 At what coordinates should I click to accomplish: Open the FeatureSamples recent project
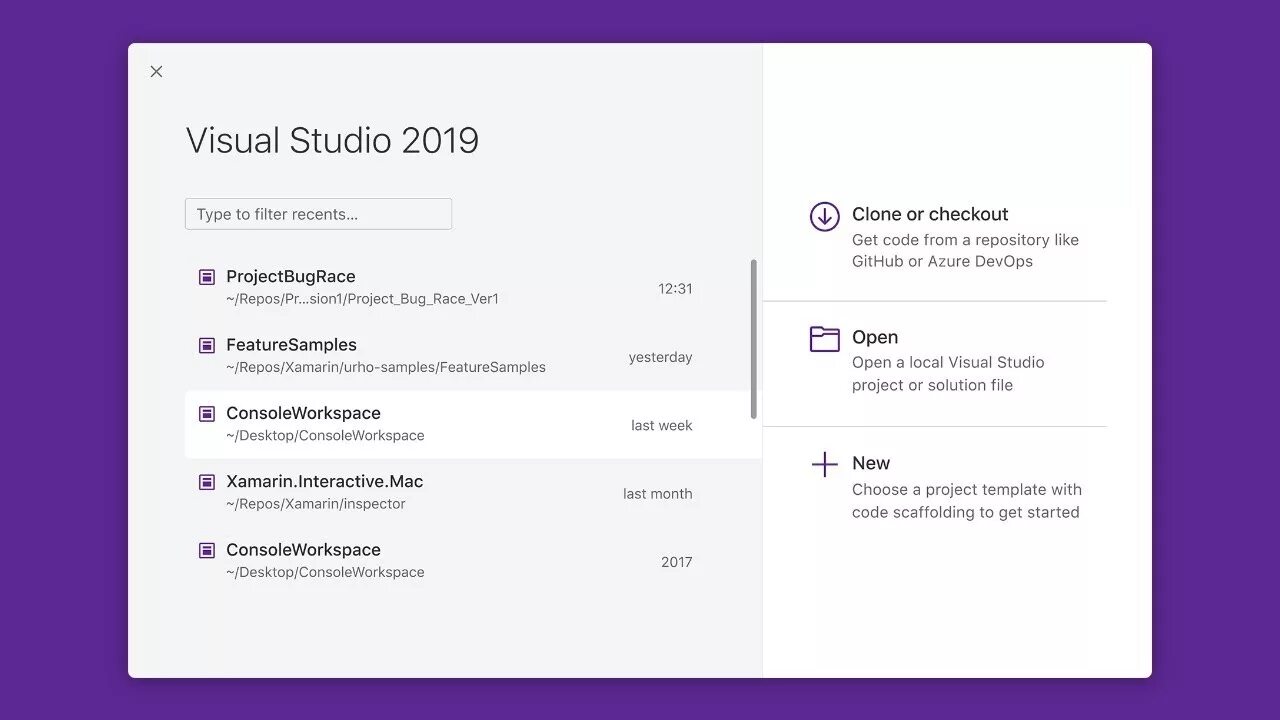(x=472, y=356)
